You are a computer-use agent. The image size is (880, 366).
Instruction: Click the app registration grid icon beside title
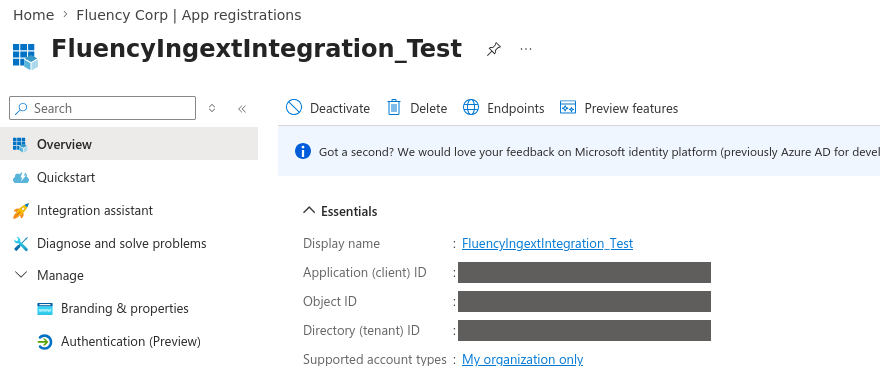click(25, 56)
